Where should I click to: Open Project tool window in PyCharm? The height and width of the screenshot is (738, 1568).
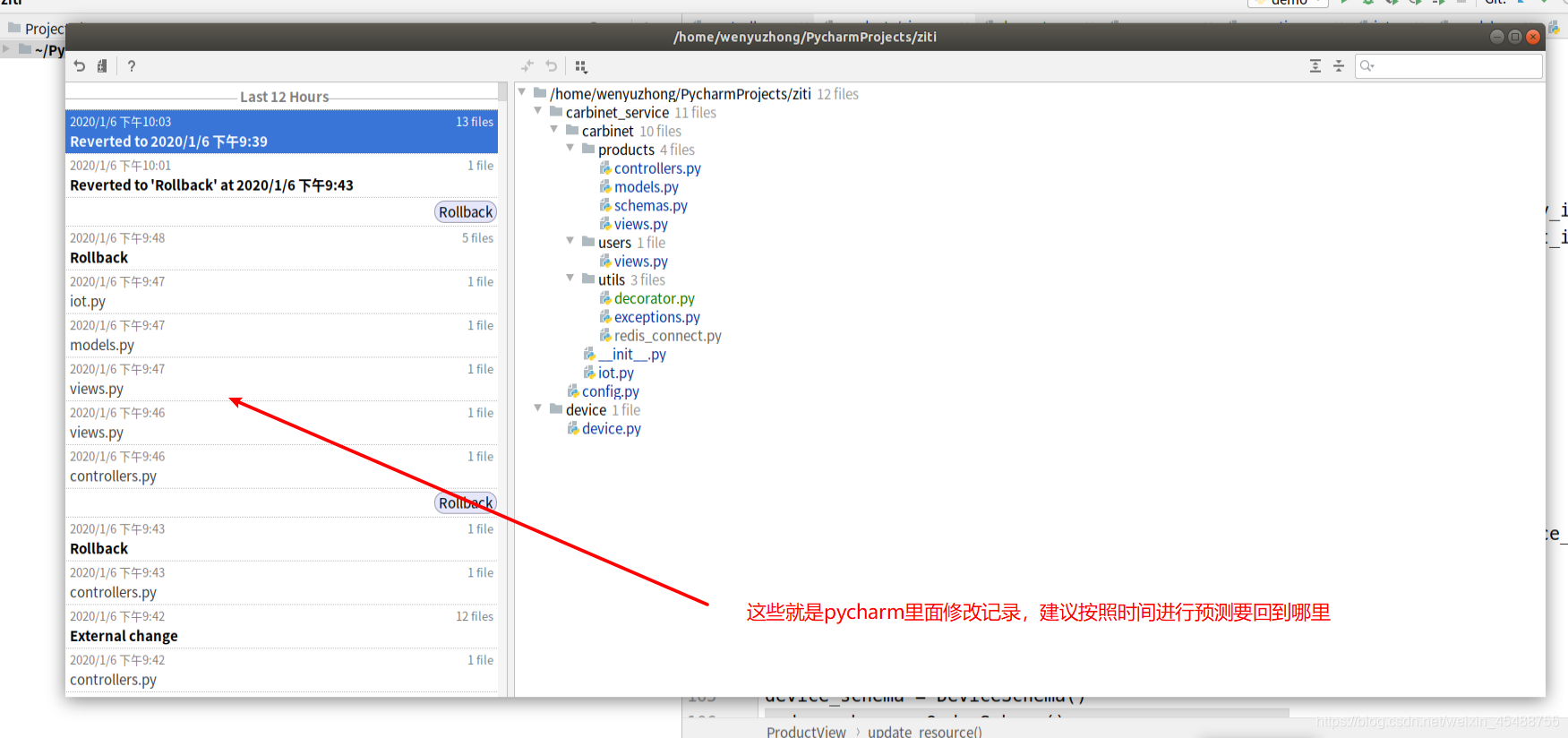36,29
